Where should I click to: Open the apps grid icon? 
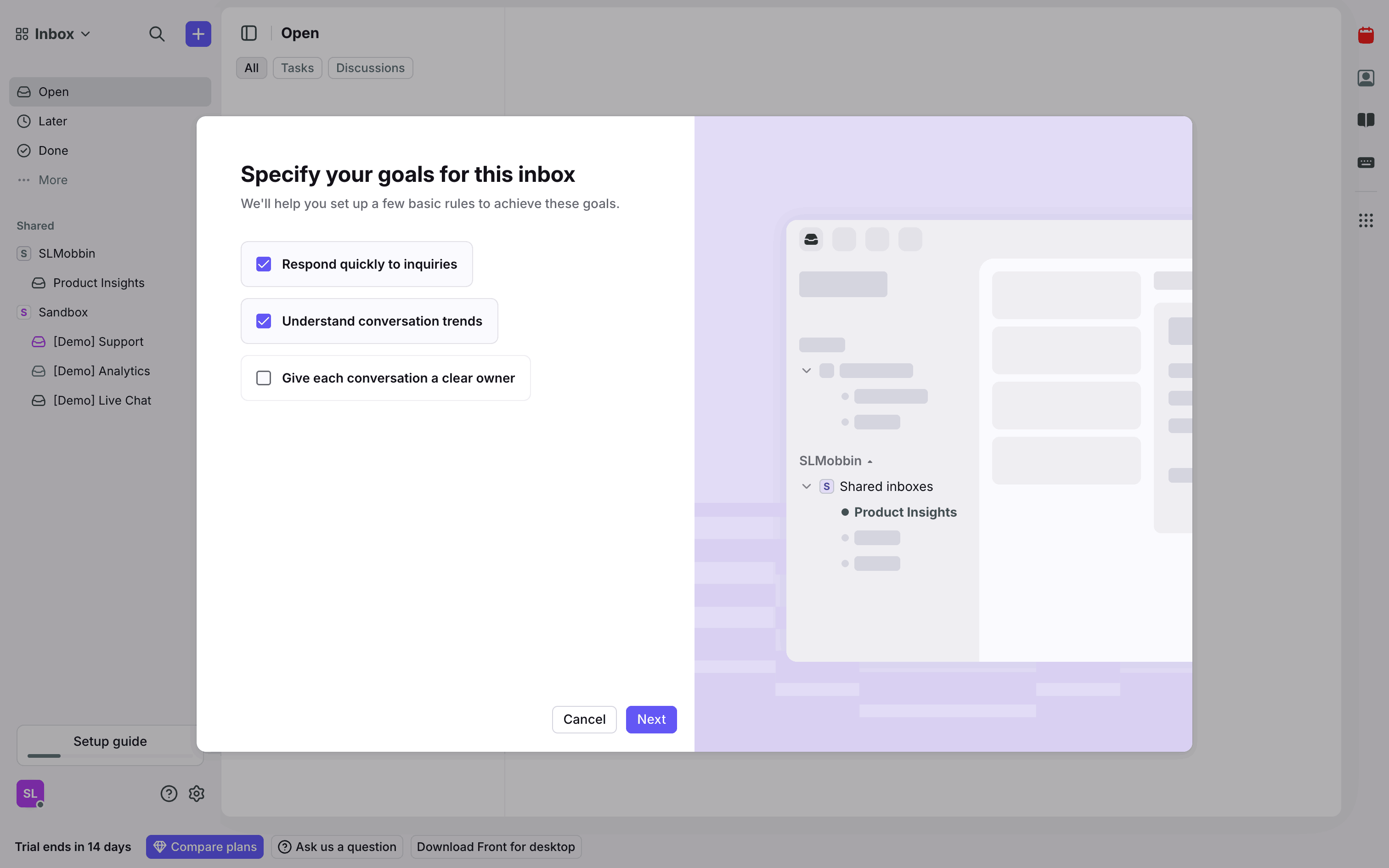pyautogui.click(x=1366, y=220)
